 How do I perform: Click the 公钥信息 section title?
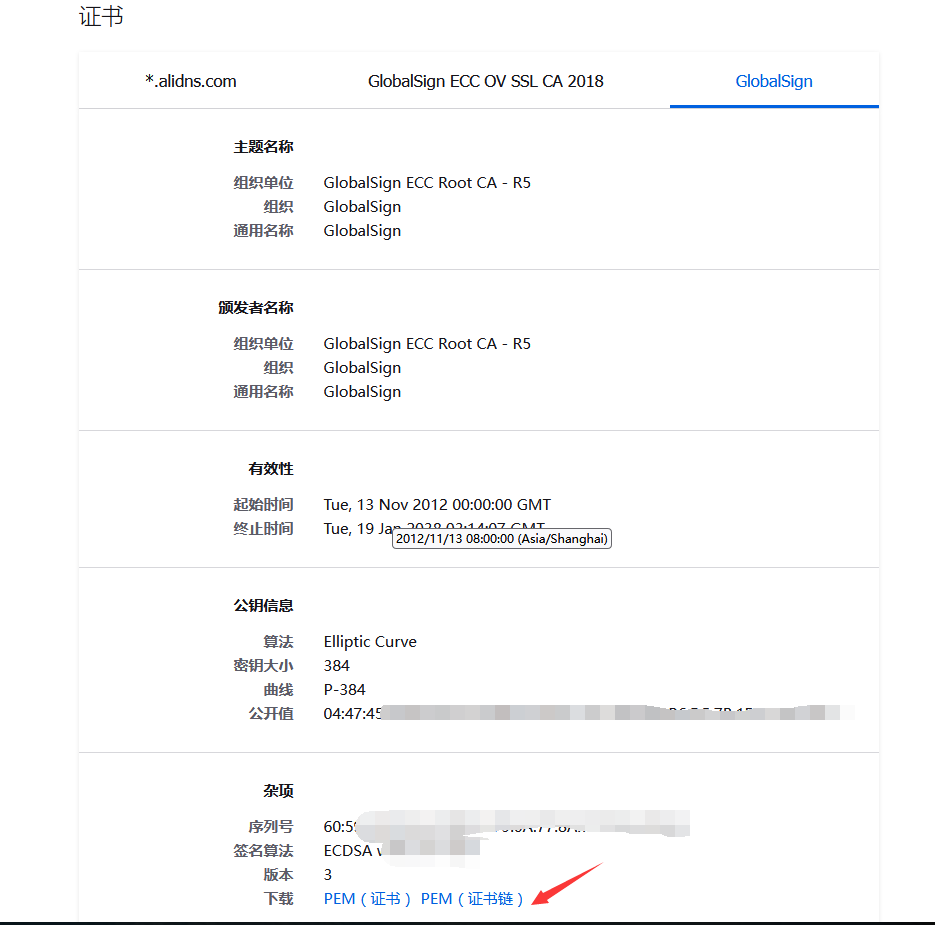[x=263, y=606]
